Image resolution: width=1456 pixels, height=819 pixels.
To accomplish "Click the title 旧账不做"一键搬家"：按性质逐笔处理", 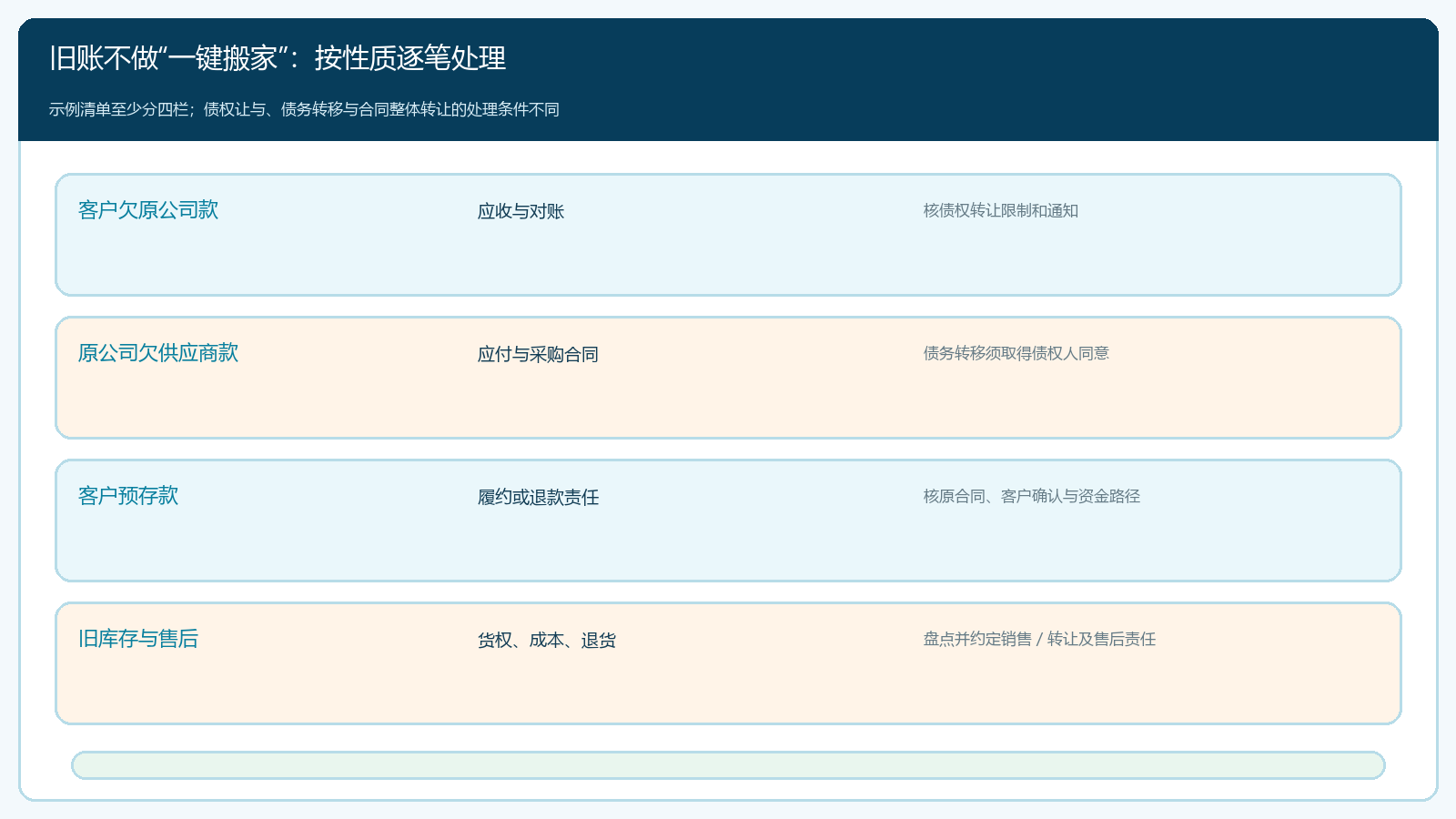I will 278,58.
